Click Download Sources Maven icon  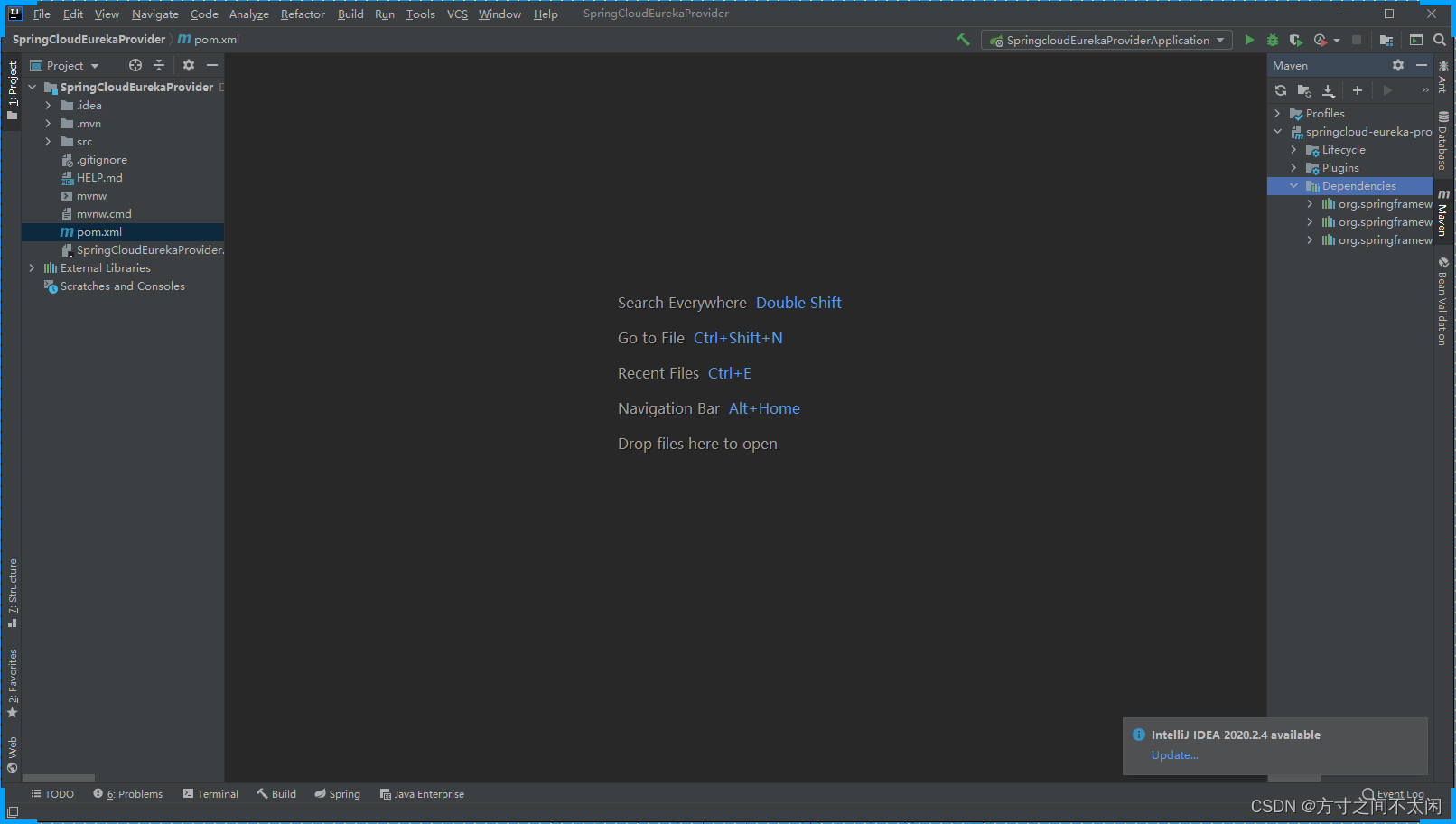(x=1329, y=90)
